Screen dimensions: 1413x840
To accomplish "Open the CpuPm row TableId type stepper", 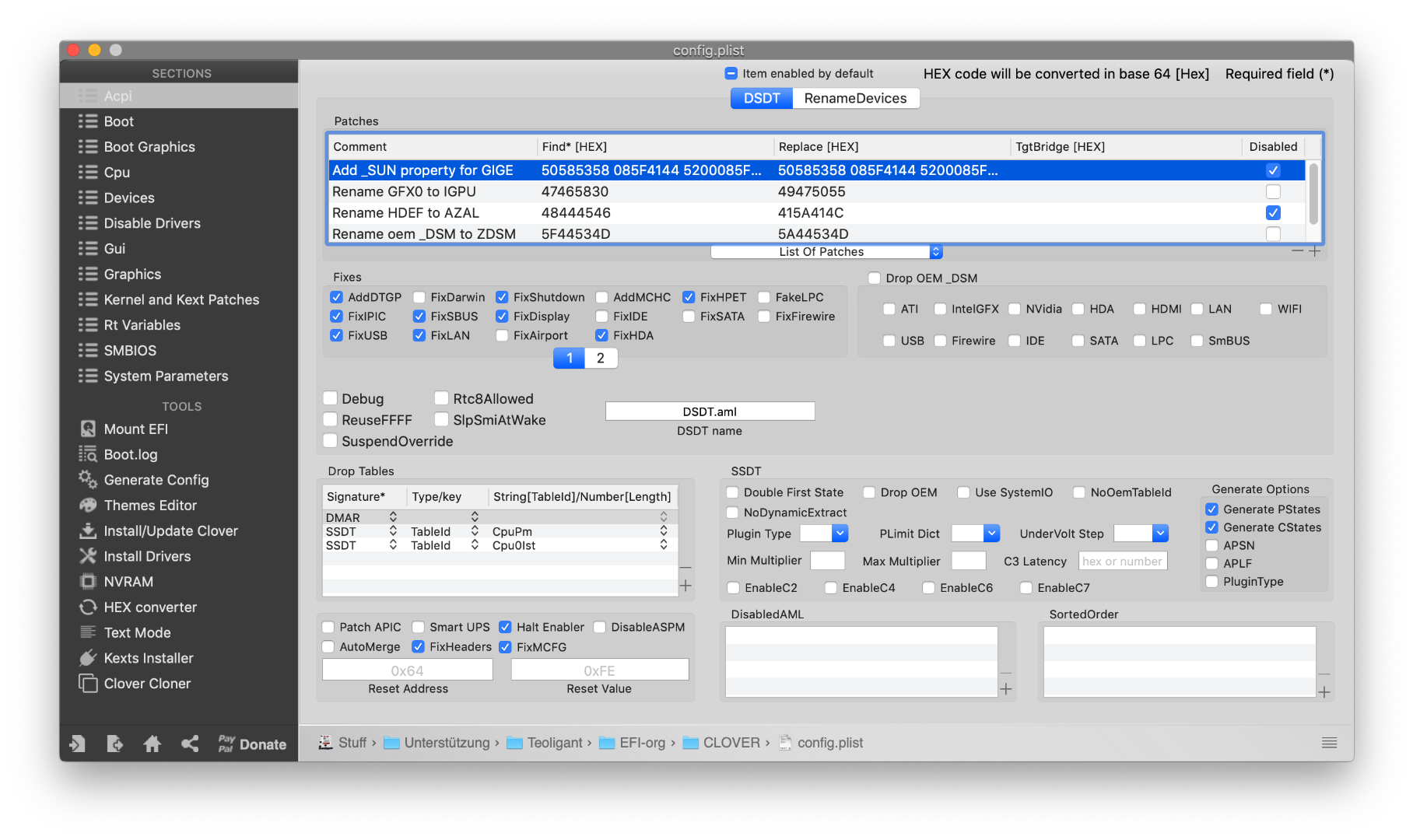I will [475, 531].
